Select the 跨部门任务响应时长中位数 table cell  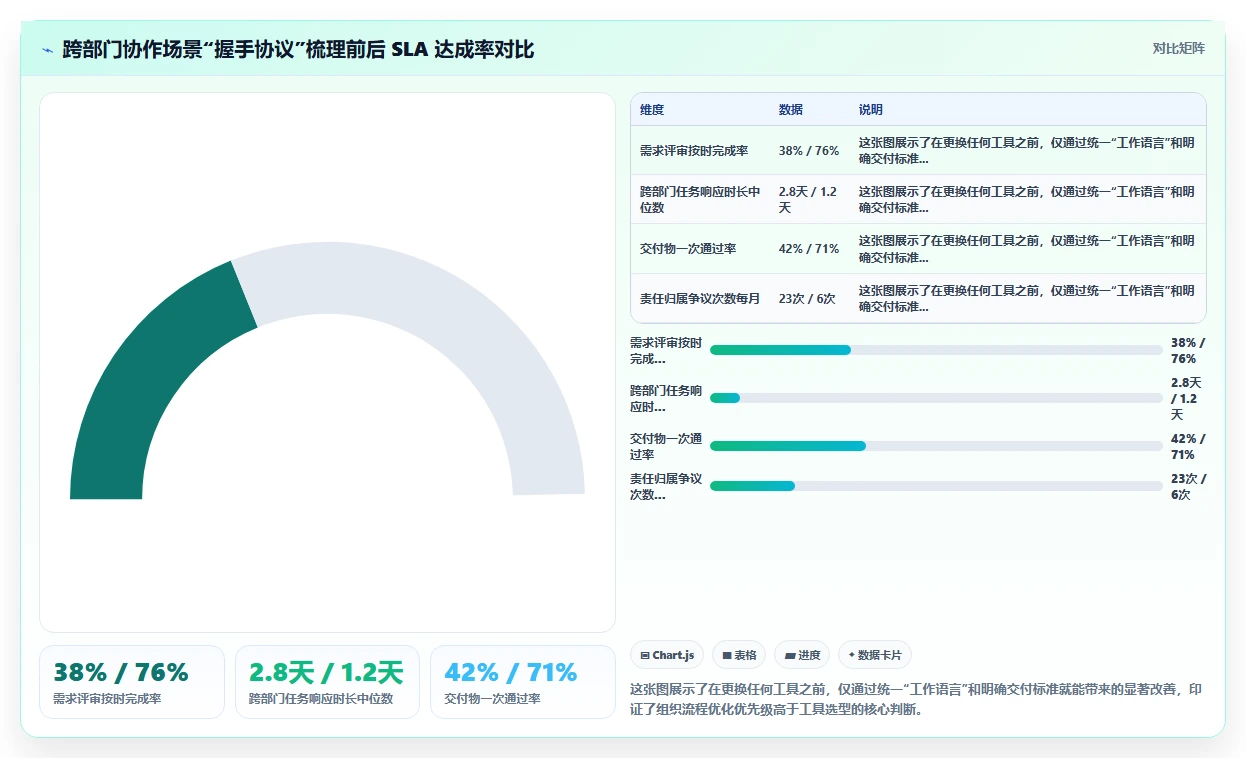pyautogui.click(x=700, y=200)
